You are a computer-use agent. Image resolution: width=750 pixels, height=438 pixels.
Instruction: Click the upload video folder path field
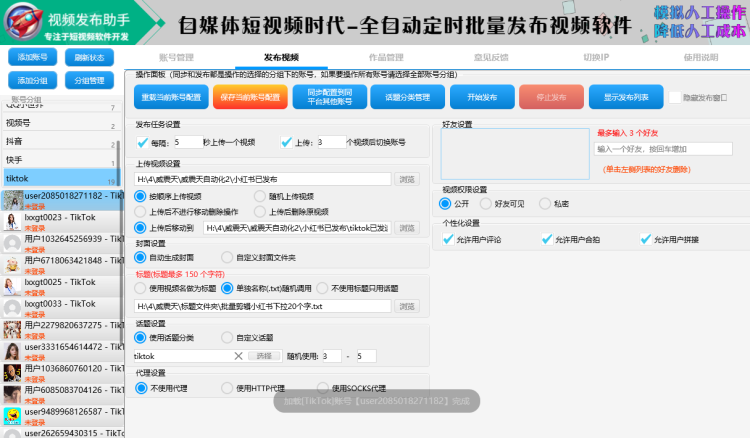coord(263,179)
